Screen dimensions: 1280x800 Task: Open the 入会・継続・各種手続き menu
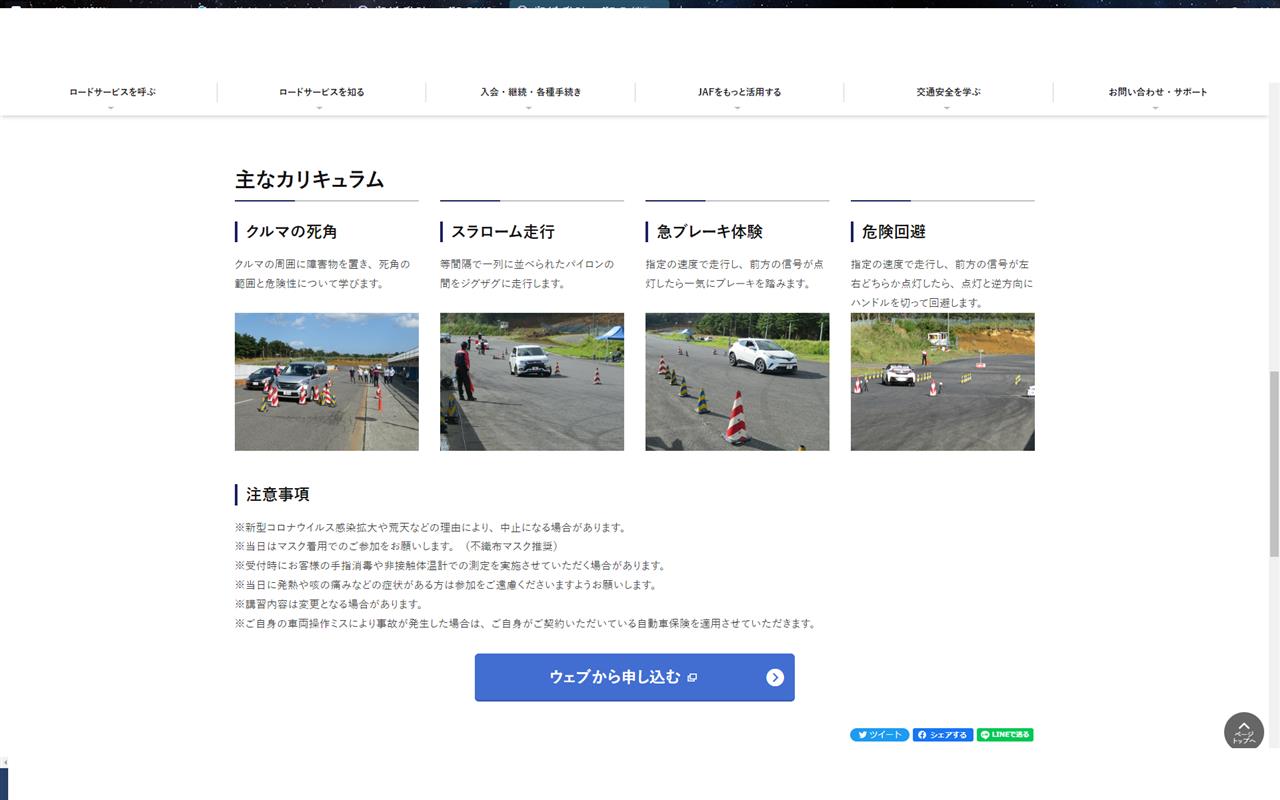530,92
